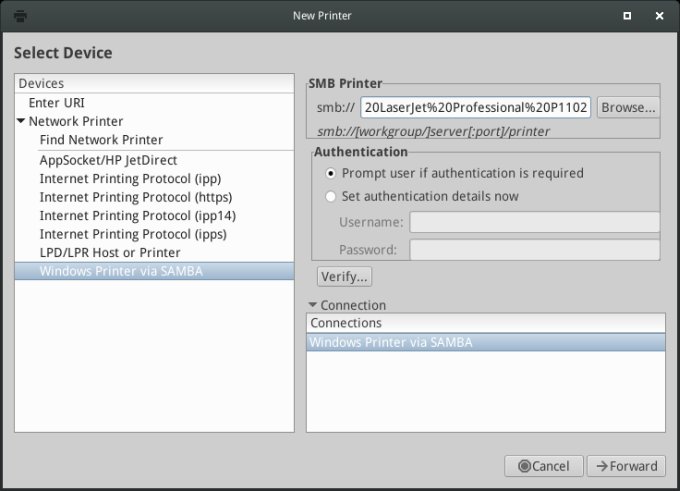The width and height of the screenshot is (680, 491).
Task: Choose Internet Printing Protocol (ipp14)
Action: pos(137,215)
